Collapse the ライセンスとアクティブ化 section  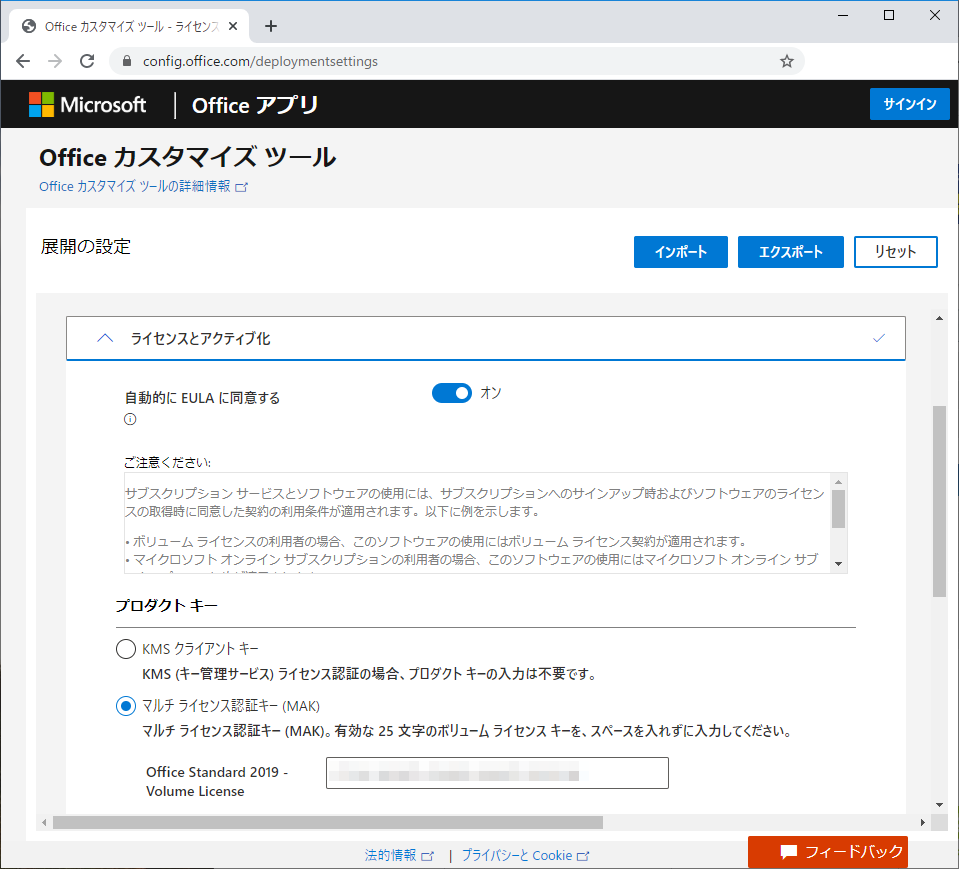(104, 338)
